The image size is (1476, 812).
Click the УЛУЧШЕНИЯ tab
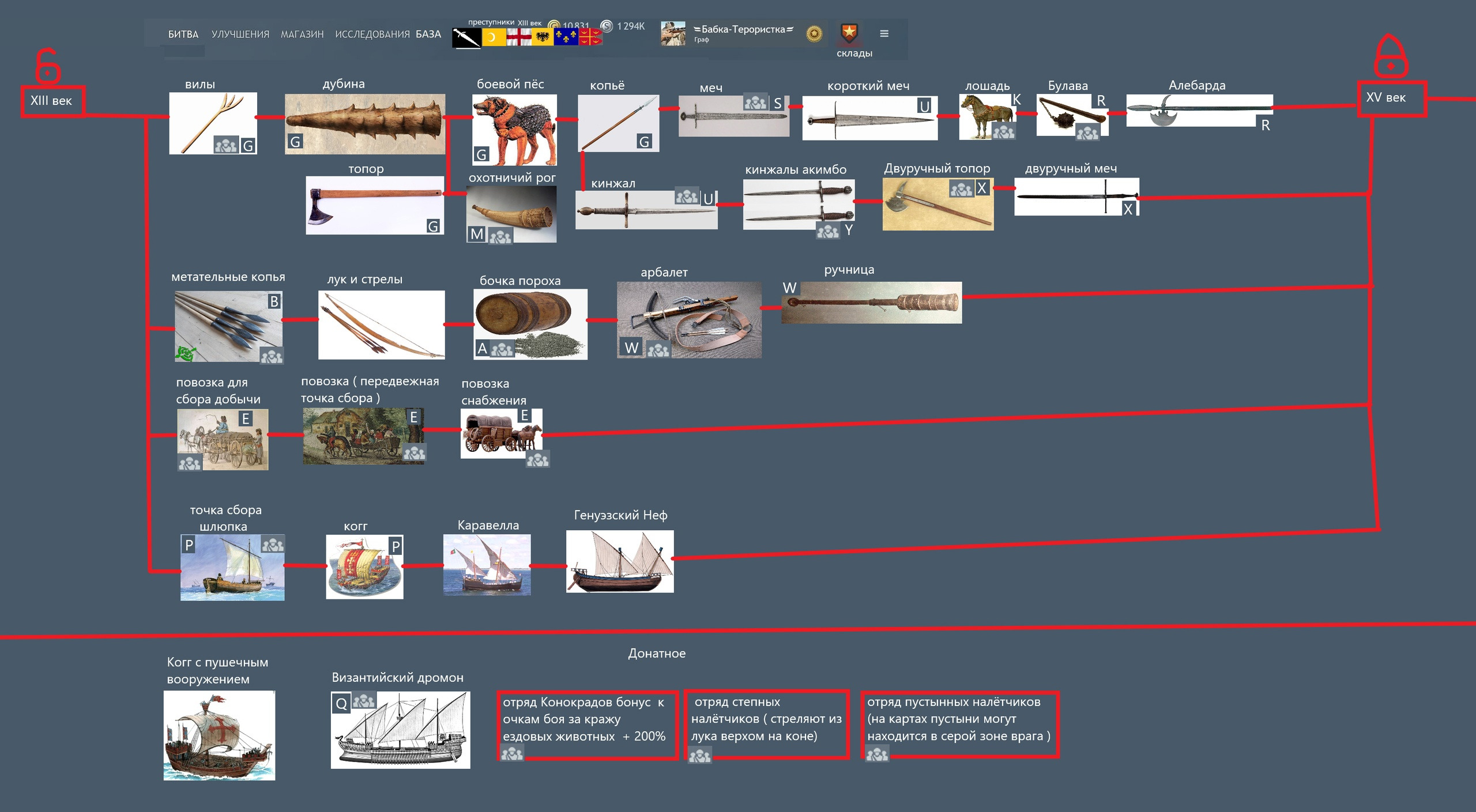coord(240,34)
